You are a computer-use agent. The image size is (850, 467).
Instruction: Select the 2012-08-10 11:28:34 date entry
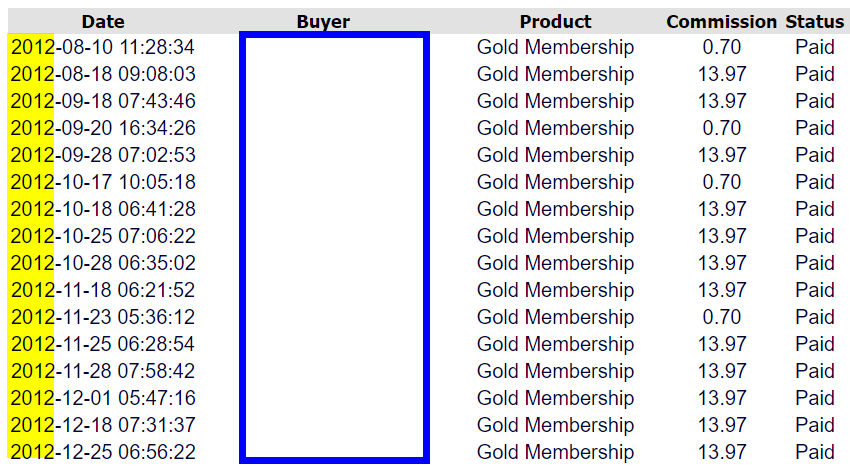[103, 47]
